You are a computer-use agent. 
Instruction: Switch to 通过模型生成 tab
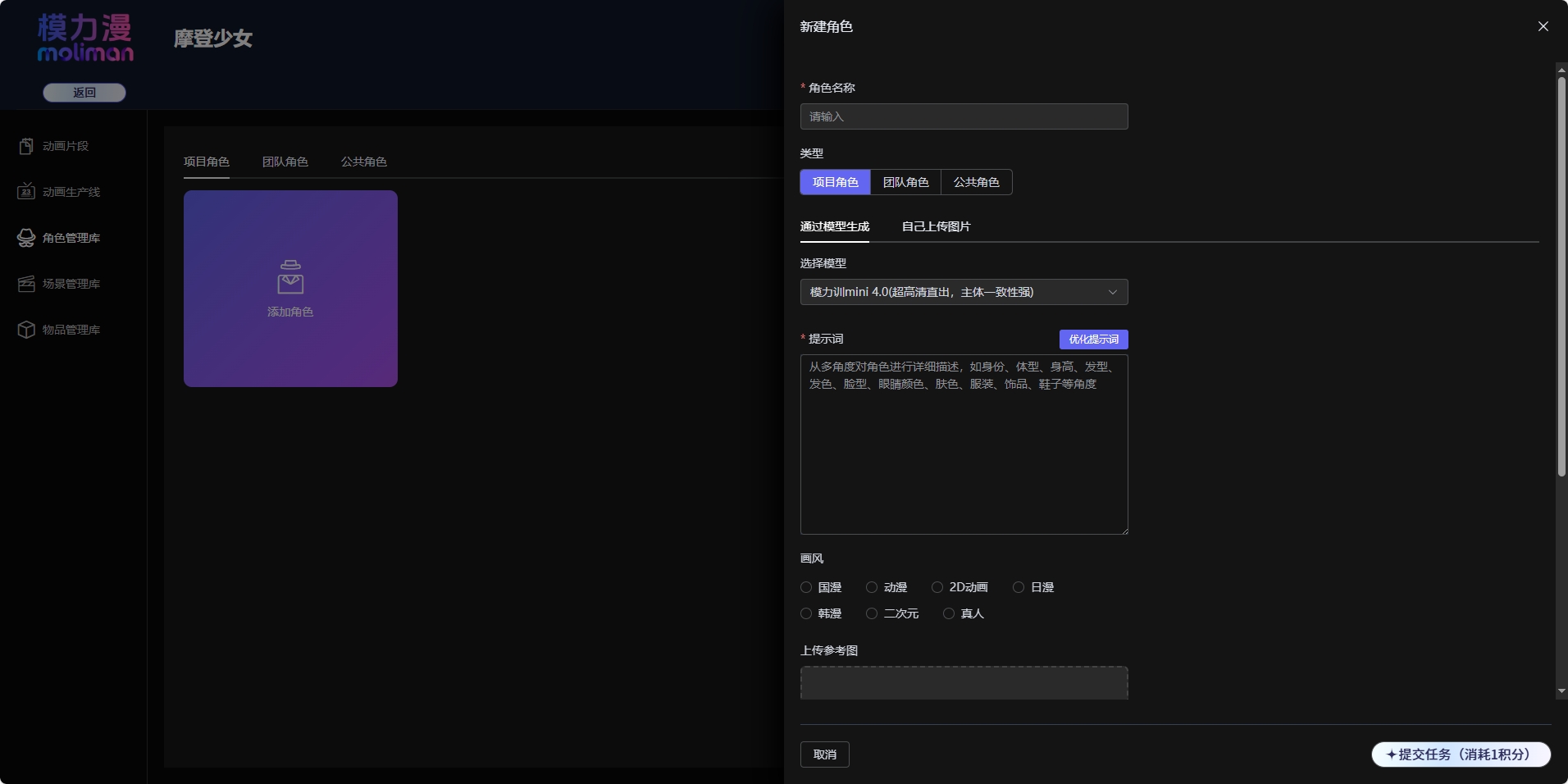835,226
